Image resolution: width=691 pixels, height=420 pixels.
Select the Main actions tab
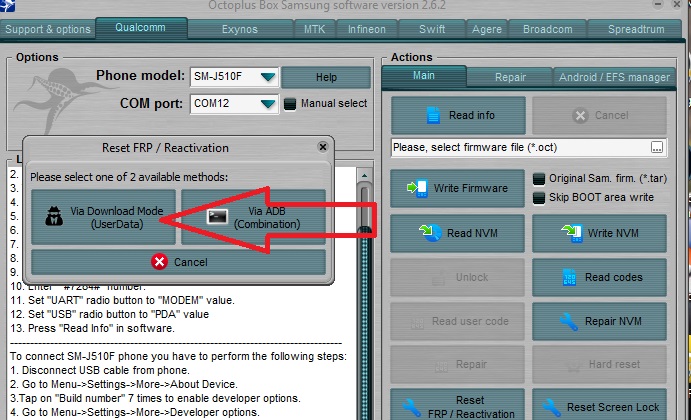(x=424, y=76)
